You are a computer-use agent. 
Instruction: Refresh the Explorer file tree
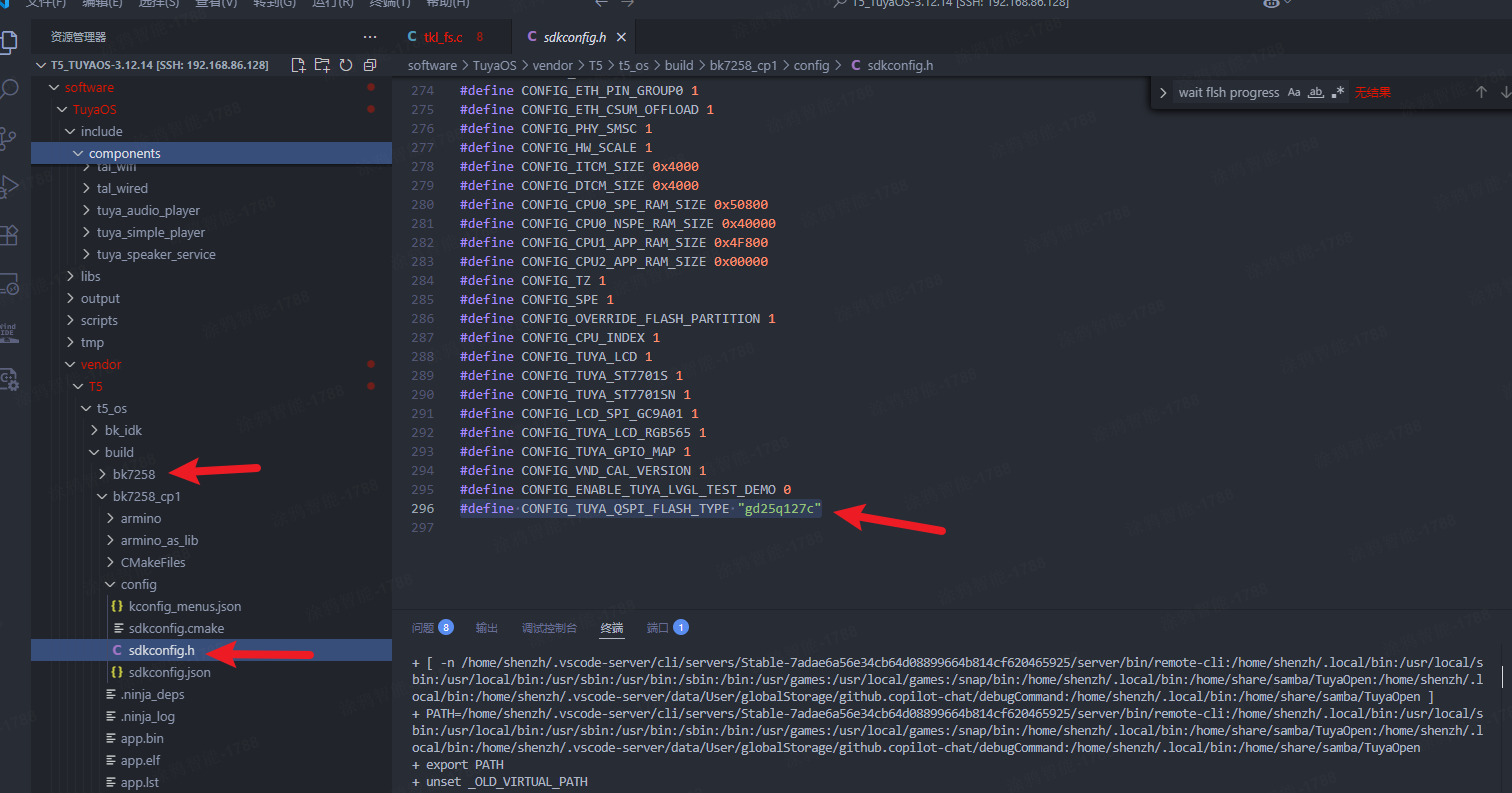pos(346,65)
